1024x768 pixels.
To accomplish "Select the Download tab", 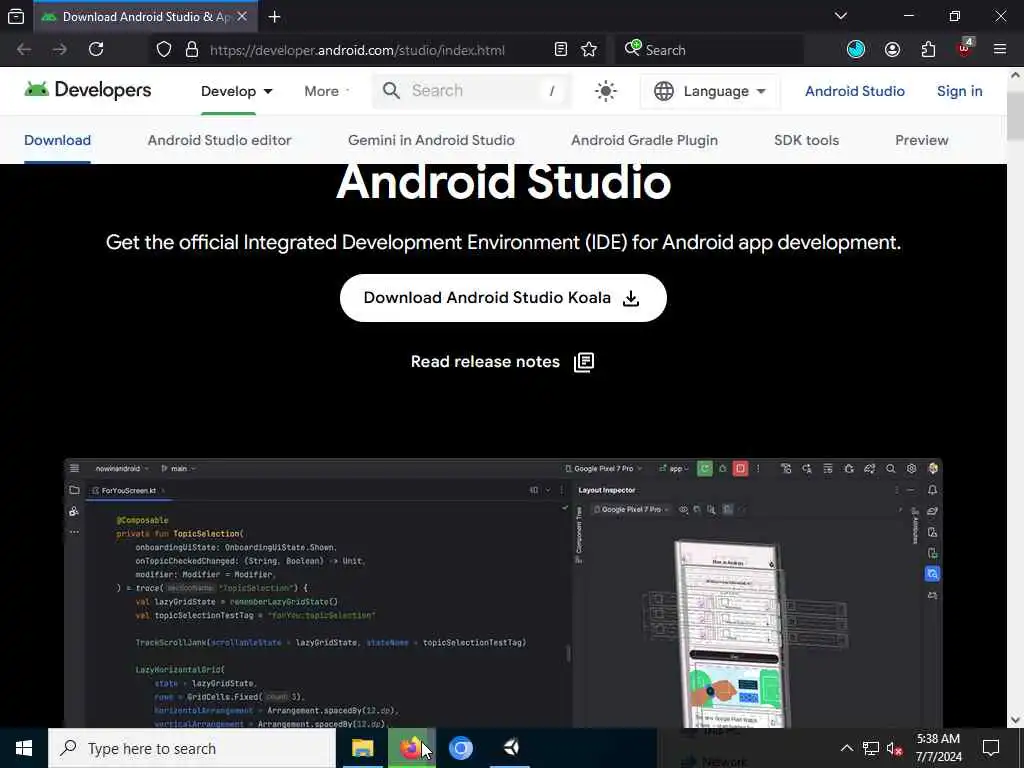I will [57, 140].
